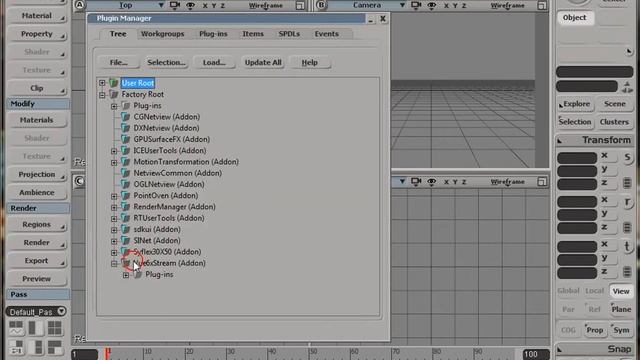This screenshot has height=360, width=640.
Task: Switch to the SPDLs tab
Action: point(289,34)
